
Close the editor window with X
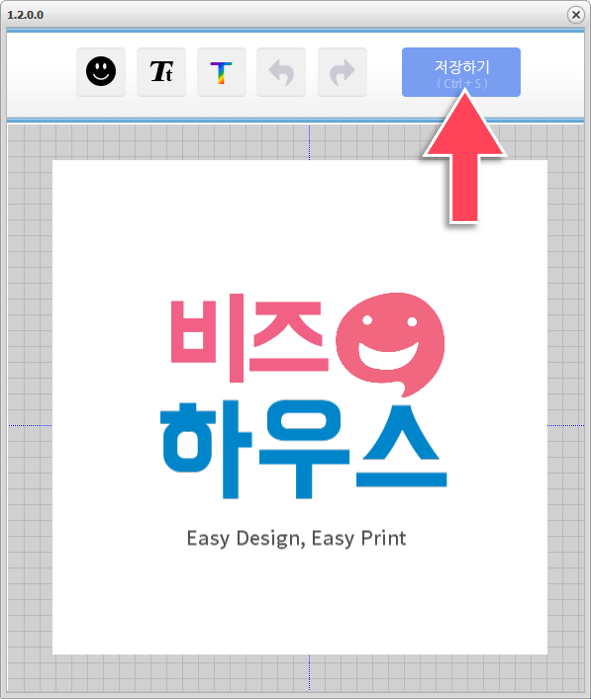[x=576, y=15]
